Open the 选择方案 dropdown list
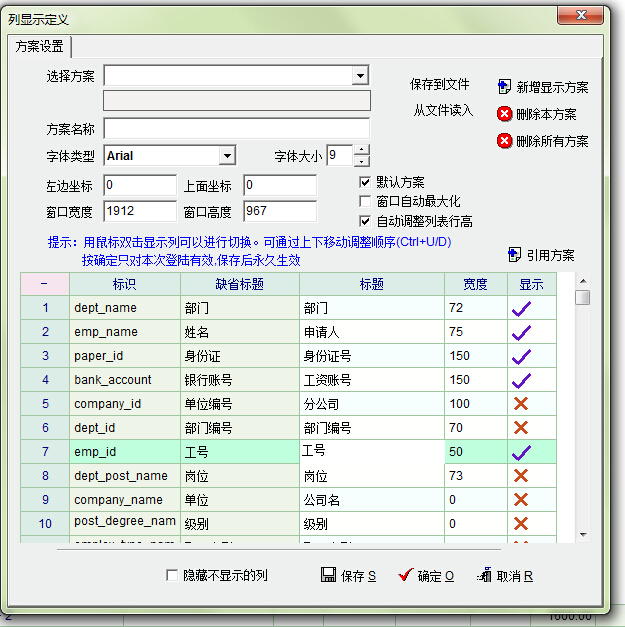The height and width of the screenshot is (627, 625). [x=360, y=76]
